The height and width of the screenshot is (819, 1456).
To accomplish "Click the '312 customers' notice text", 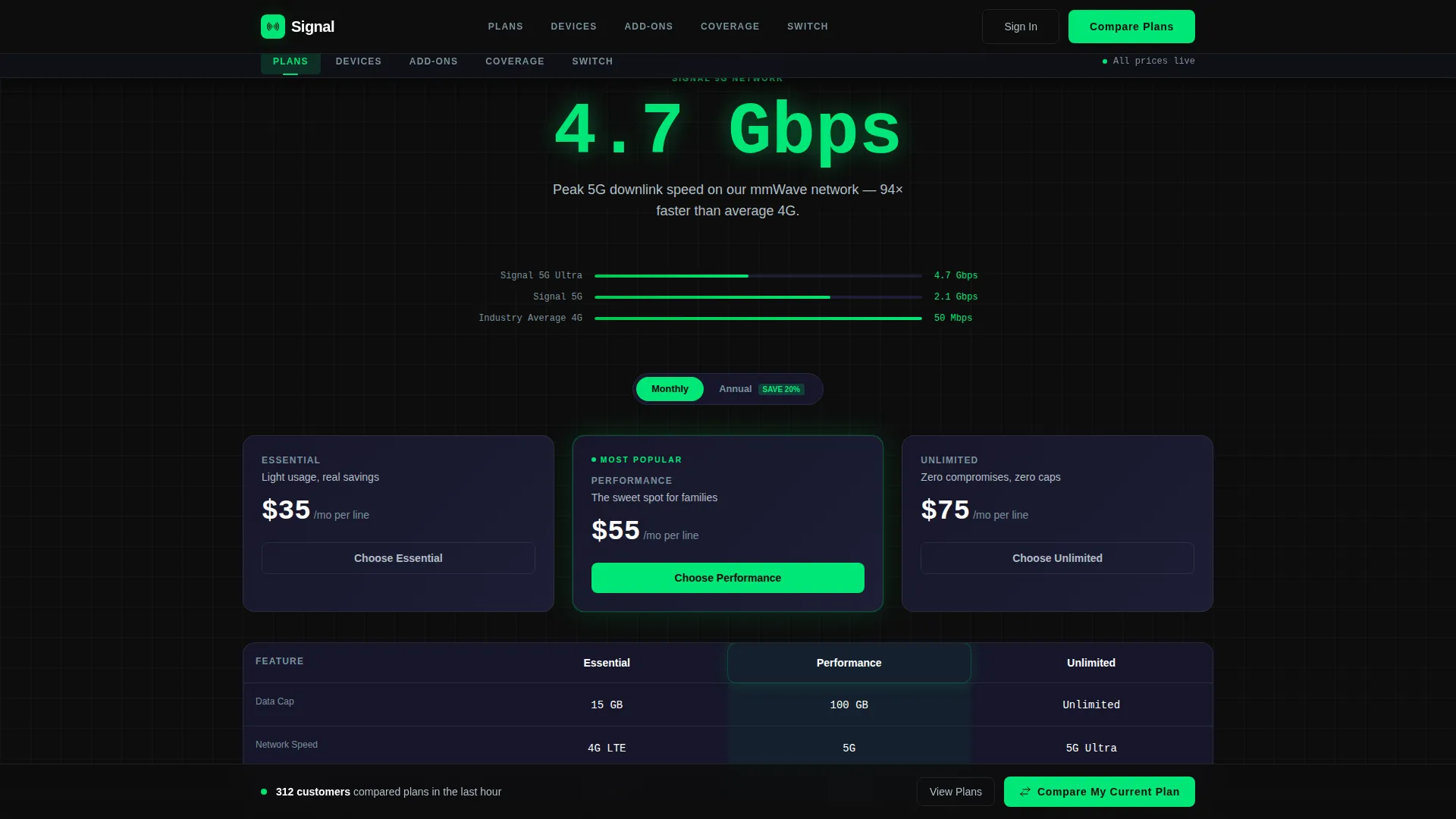I will tap(313, 792).
